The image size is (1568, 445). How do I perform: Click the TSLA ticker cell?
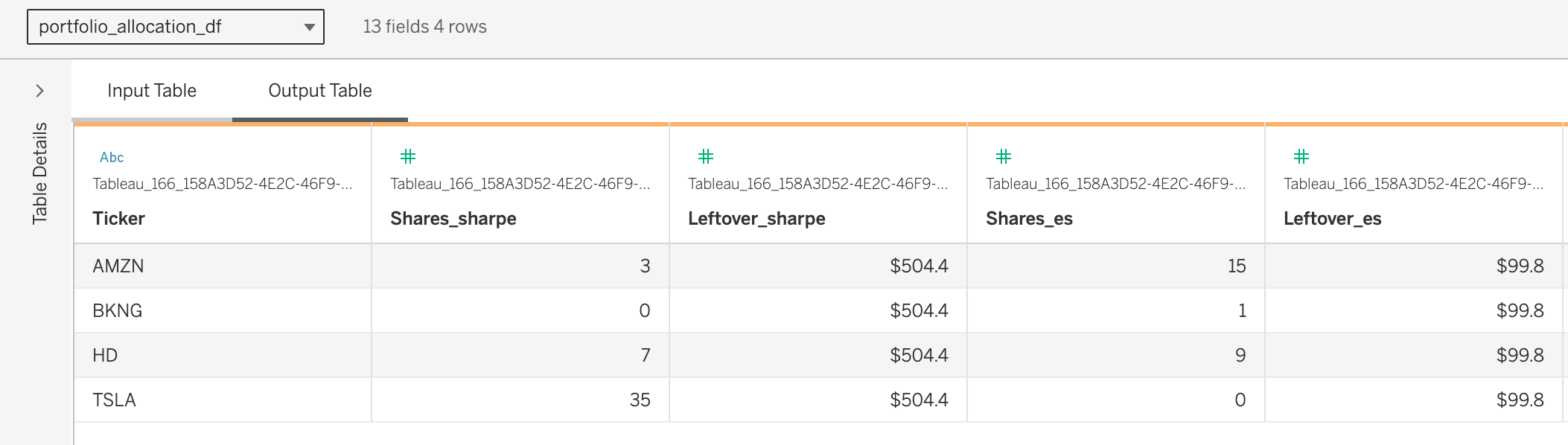click(x=223, y=400)
